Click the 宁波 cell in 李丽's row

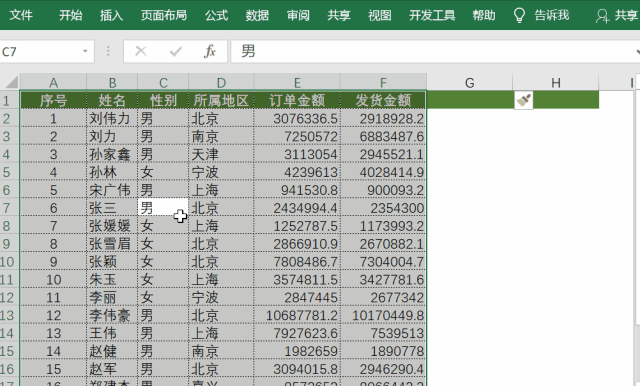click(x=221, y=297)
